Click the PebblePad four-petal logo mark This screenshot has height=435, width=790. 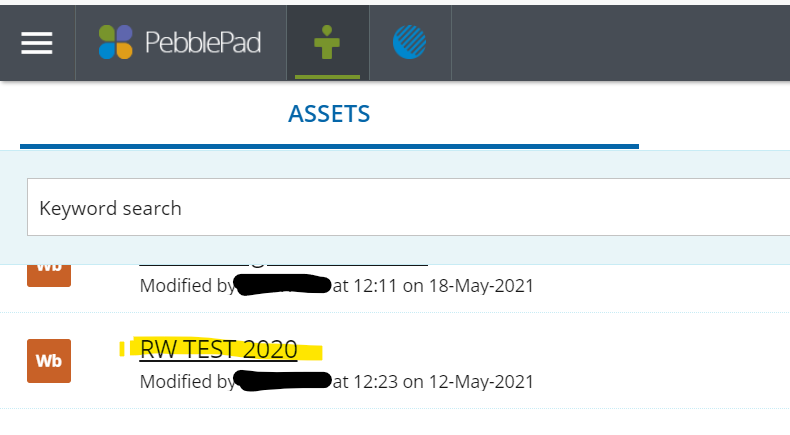116,42
